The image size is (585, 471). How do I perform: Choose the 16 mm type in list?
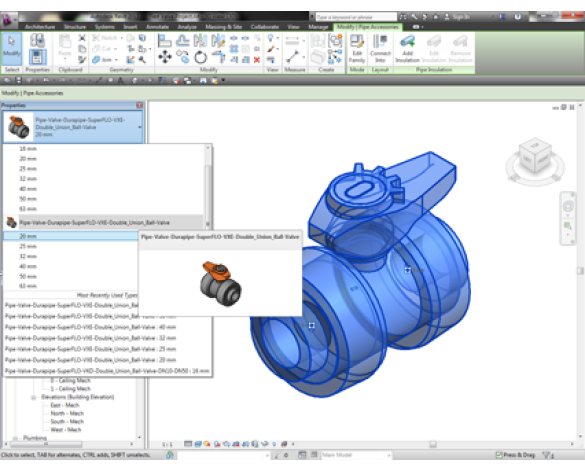[x=28, y=149]
